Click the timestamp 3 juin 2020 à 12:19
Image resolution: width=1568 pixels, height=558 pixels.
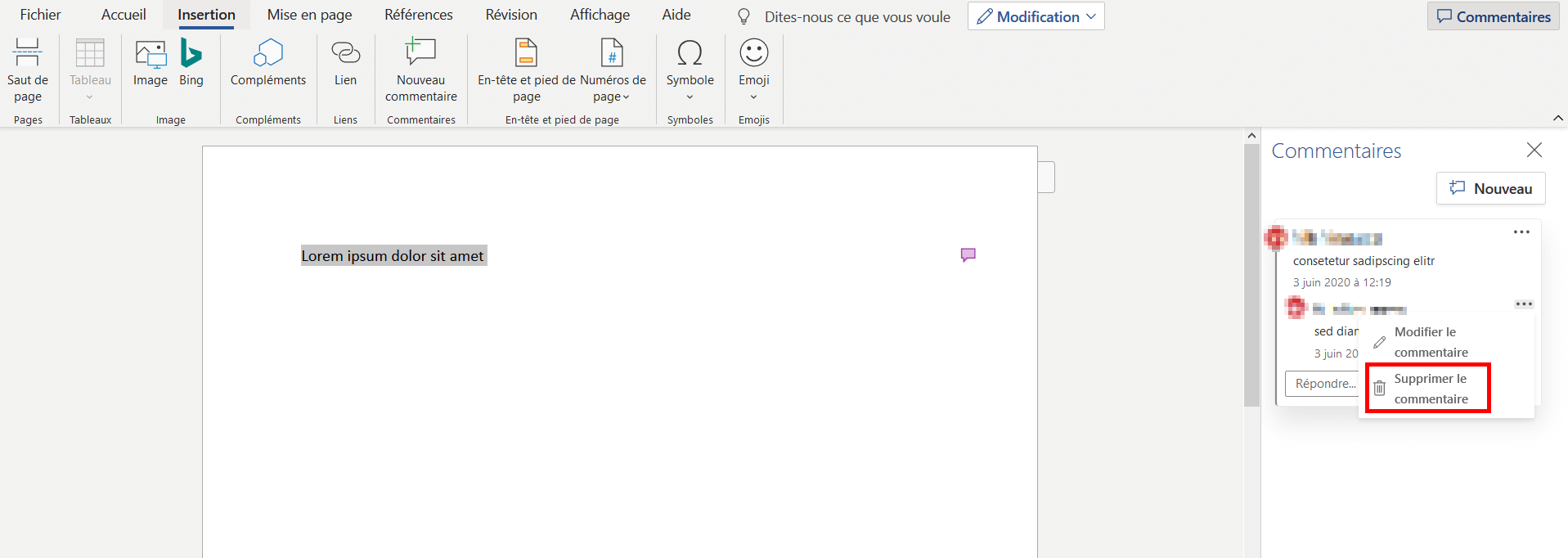coord(1341,282)
